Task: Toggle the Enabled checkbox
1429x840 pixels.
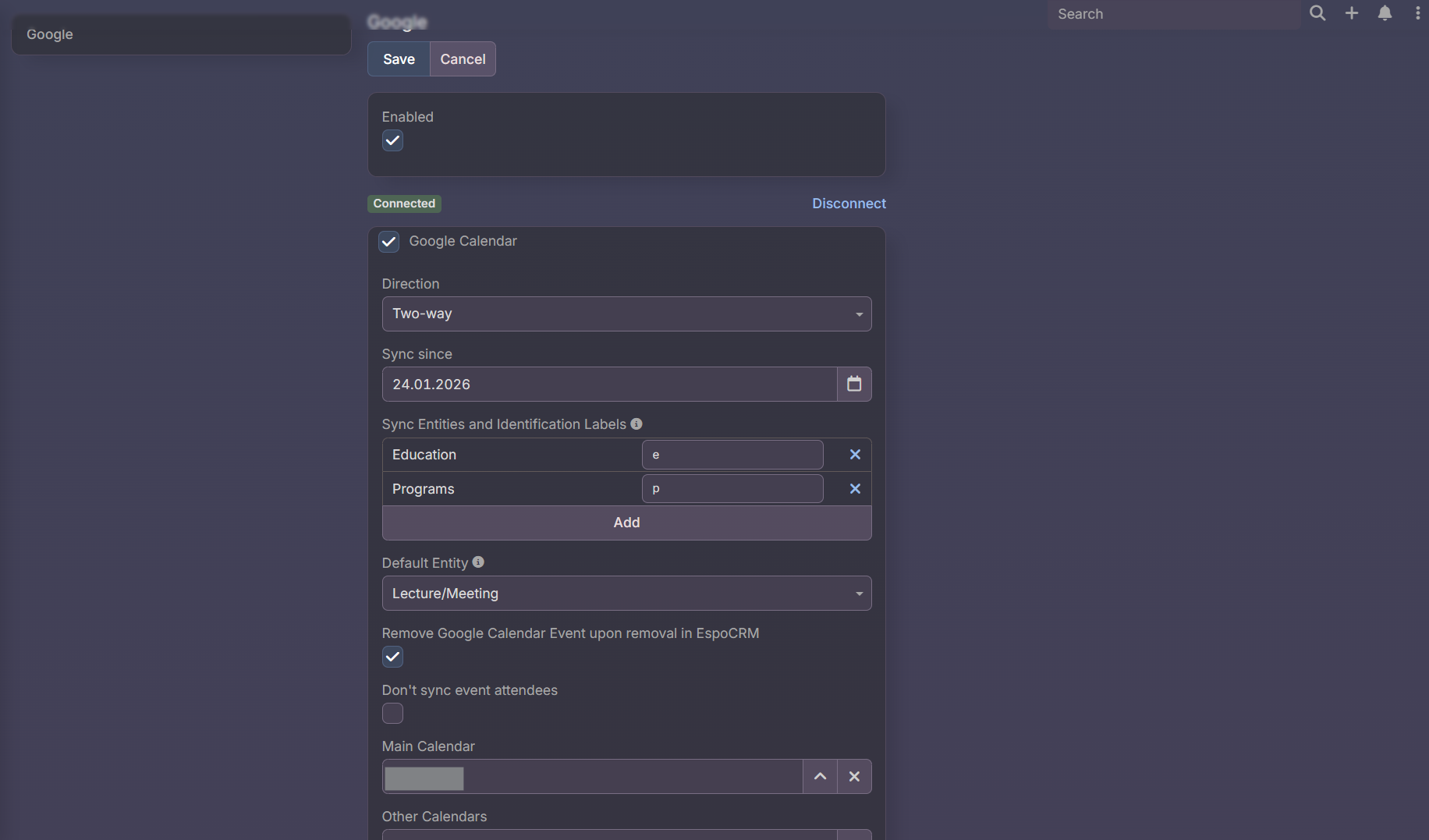Action: pyautogui.click(x=392, y=140)
